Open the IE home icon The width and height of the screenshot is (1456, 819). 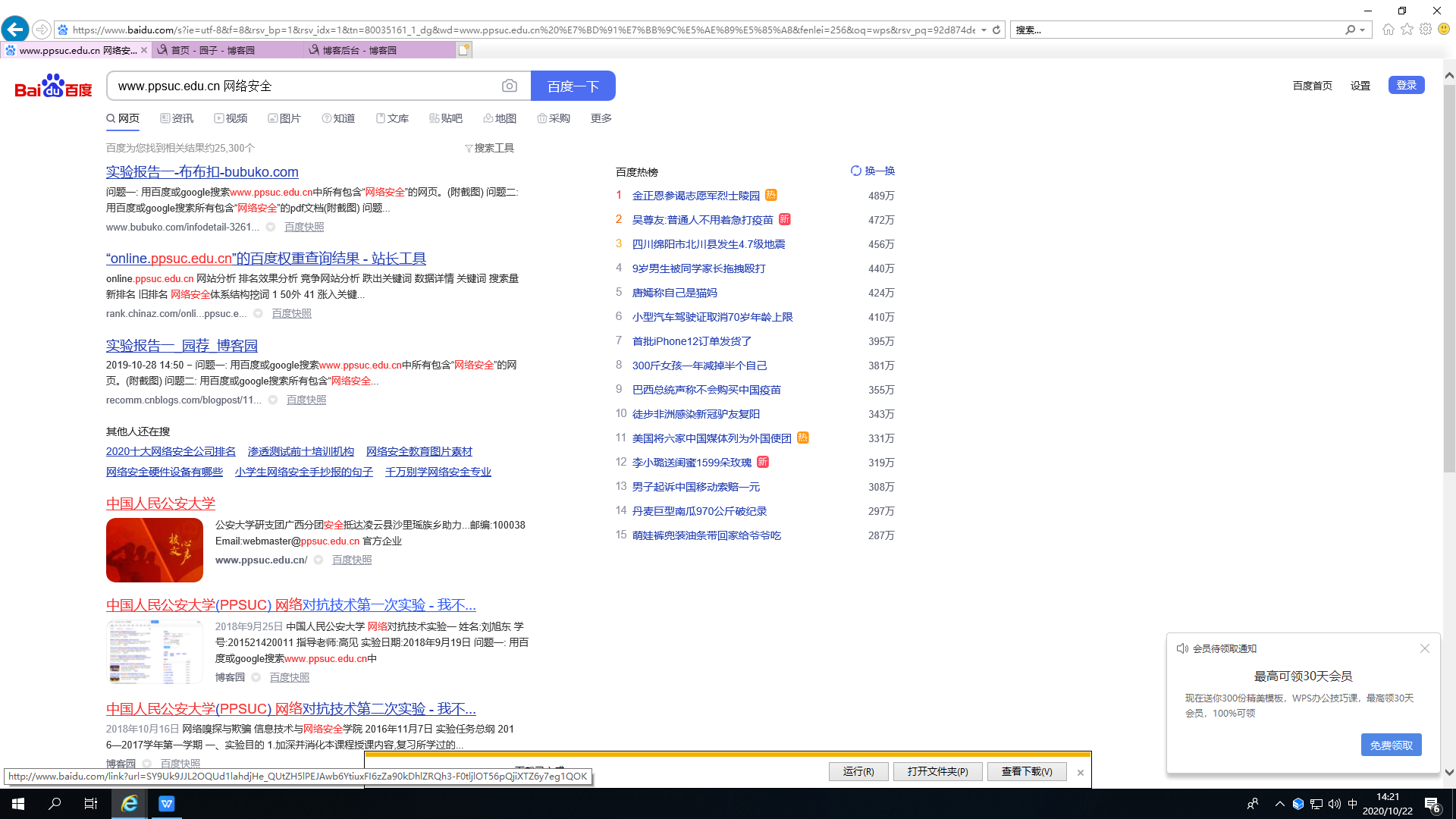click(x=1389, y=30)
